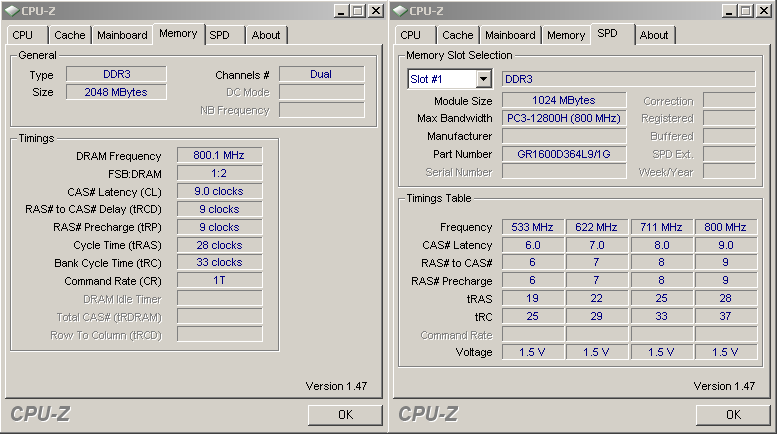Click 711 MHz frequency cell
The height and width of the screenshot is (434, 777).
662,227
